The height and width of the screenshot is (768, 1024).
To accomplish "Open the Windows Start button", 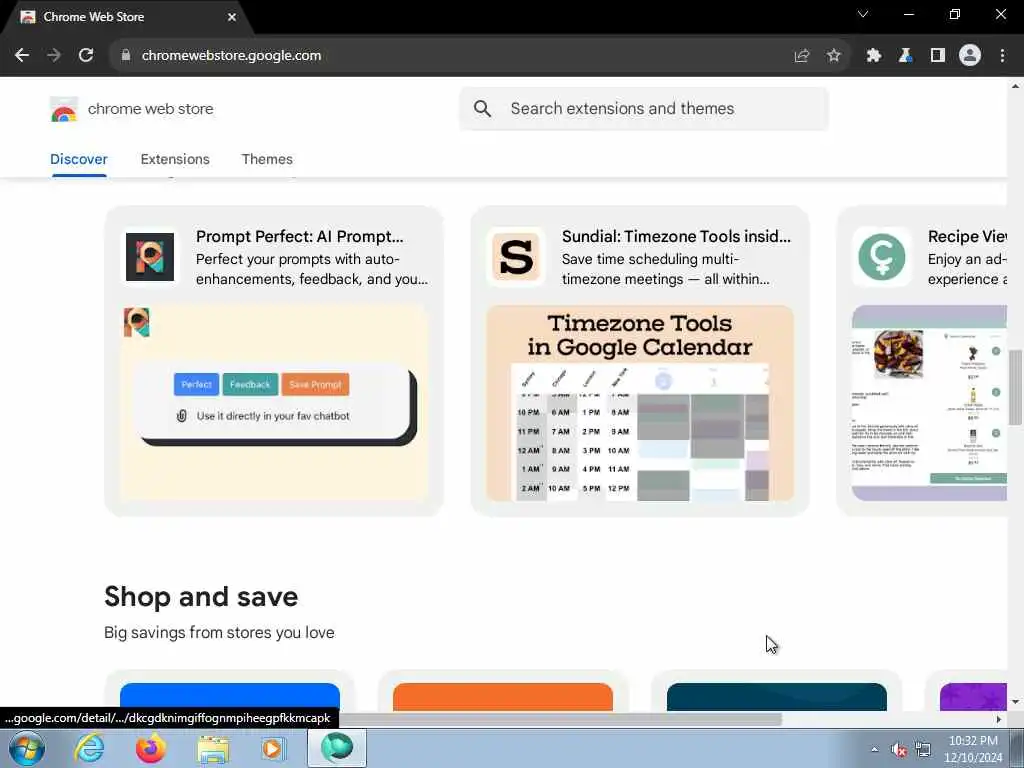I will (27, 748).
